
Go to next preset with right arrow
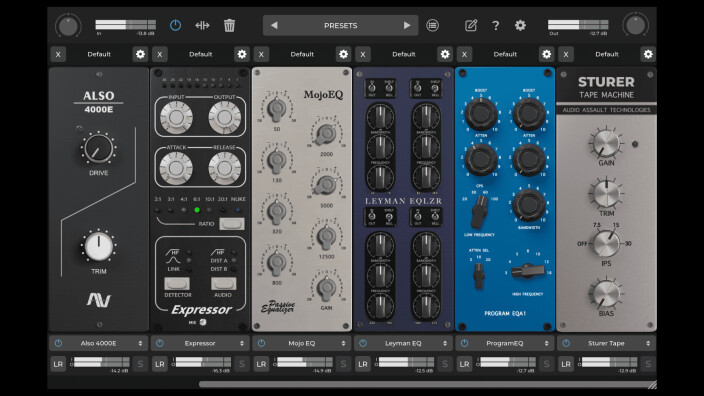pyautogui.click(x=407, y=26)
